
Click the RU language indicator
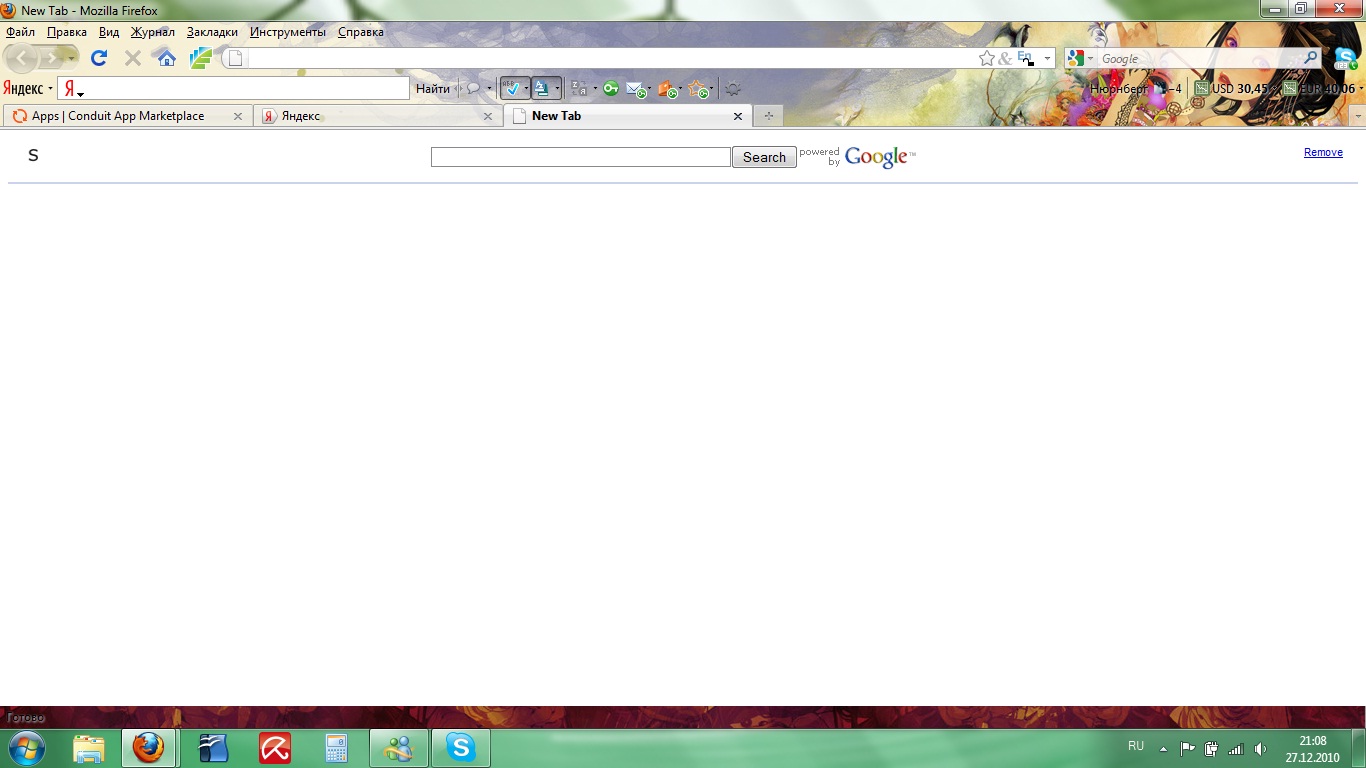(1136, 746)
